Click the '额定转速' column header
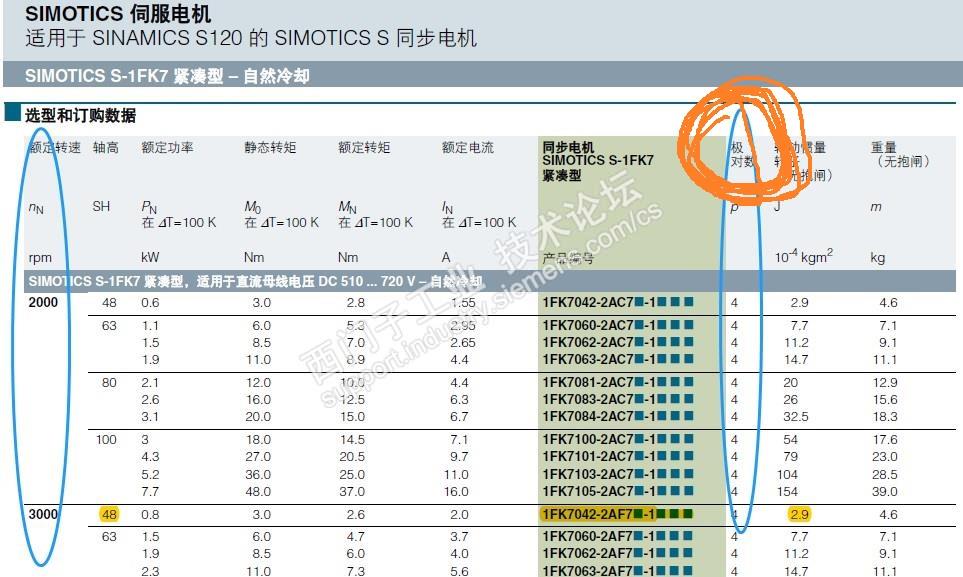 coord(55,147)
